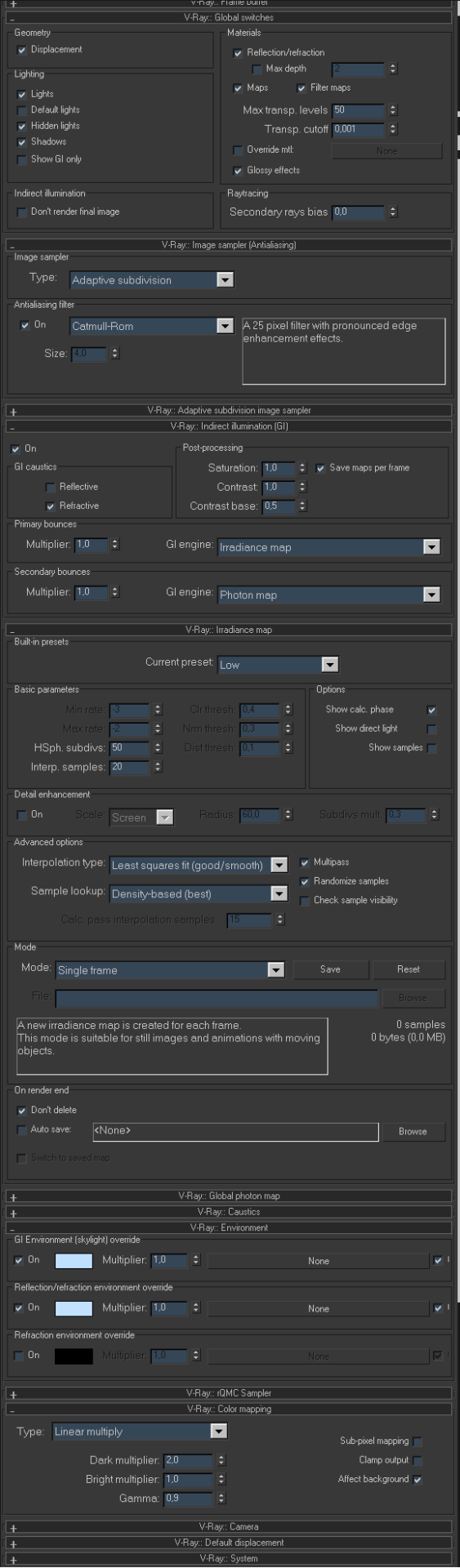Enable Check sample visibility
This screenshot has width=460, height=1568.
click(305, 901)
